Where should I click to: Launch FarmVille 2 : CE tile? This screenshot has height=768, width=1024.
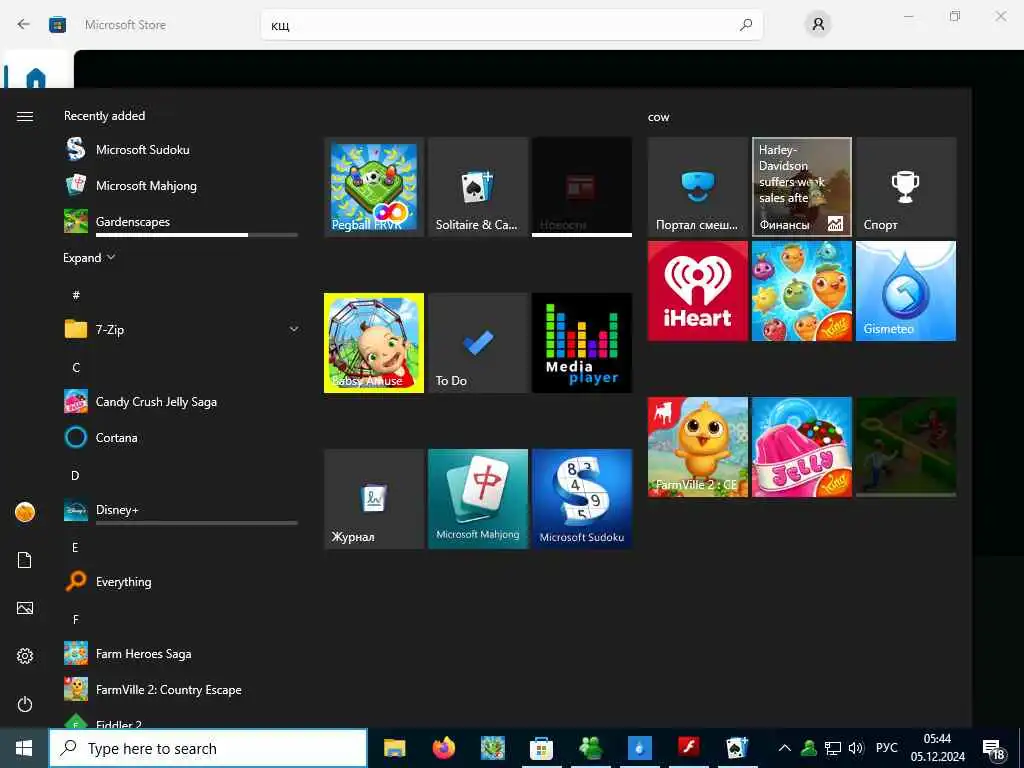coord(697,447)
